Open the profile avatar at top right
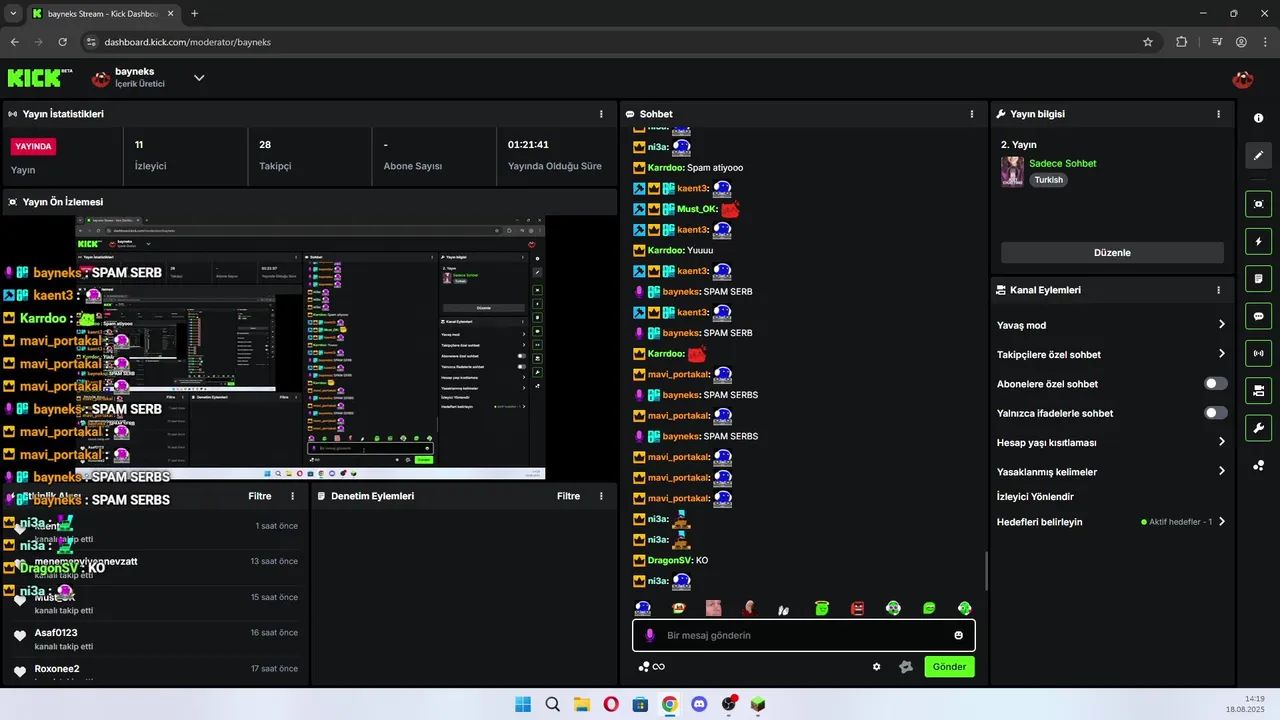Image resolution: width=1280 pixels, height=720 pixels. 1243,79
